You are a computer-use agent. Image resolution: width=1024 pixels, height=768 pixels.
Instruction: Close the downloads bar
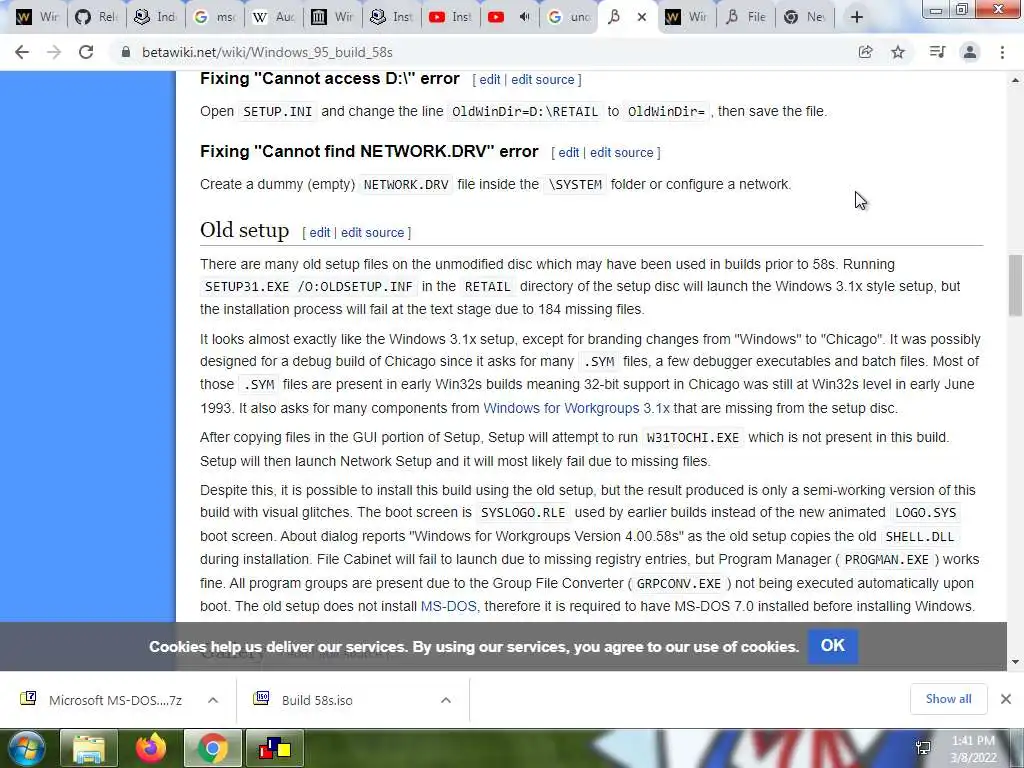tap(1006, 699)
